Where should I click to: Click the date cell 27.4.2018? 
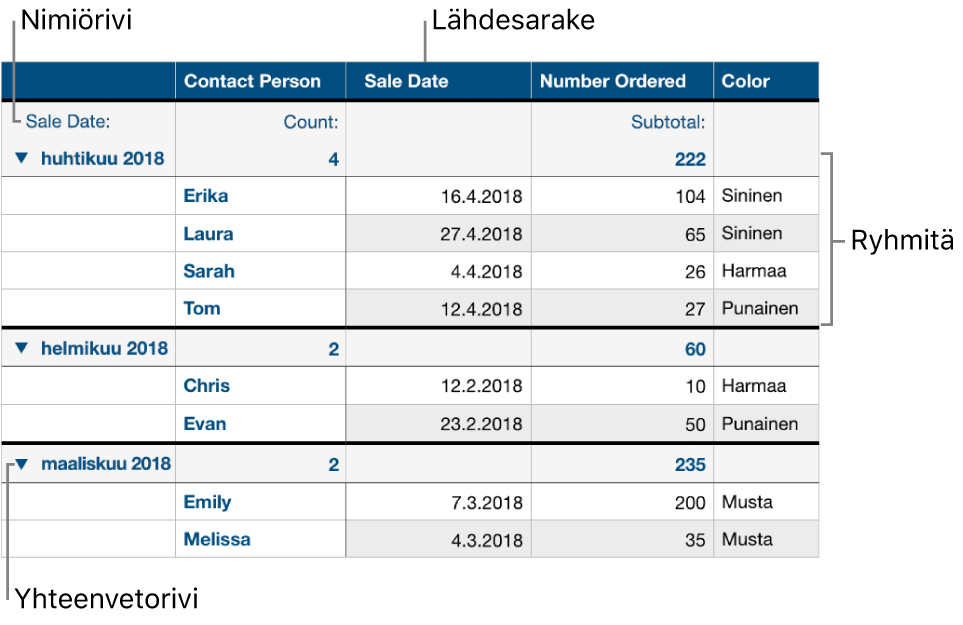439,234
